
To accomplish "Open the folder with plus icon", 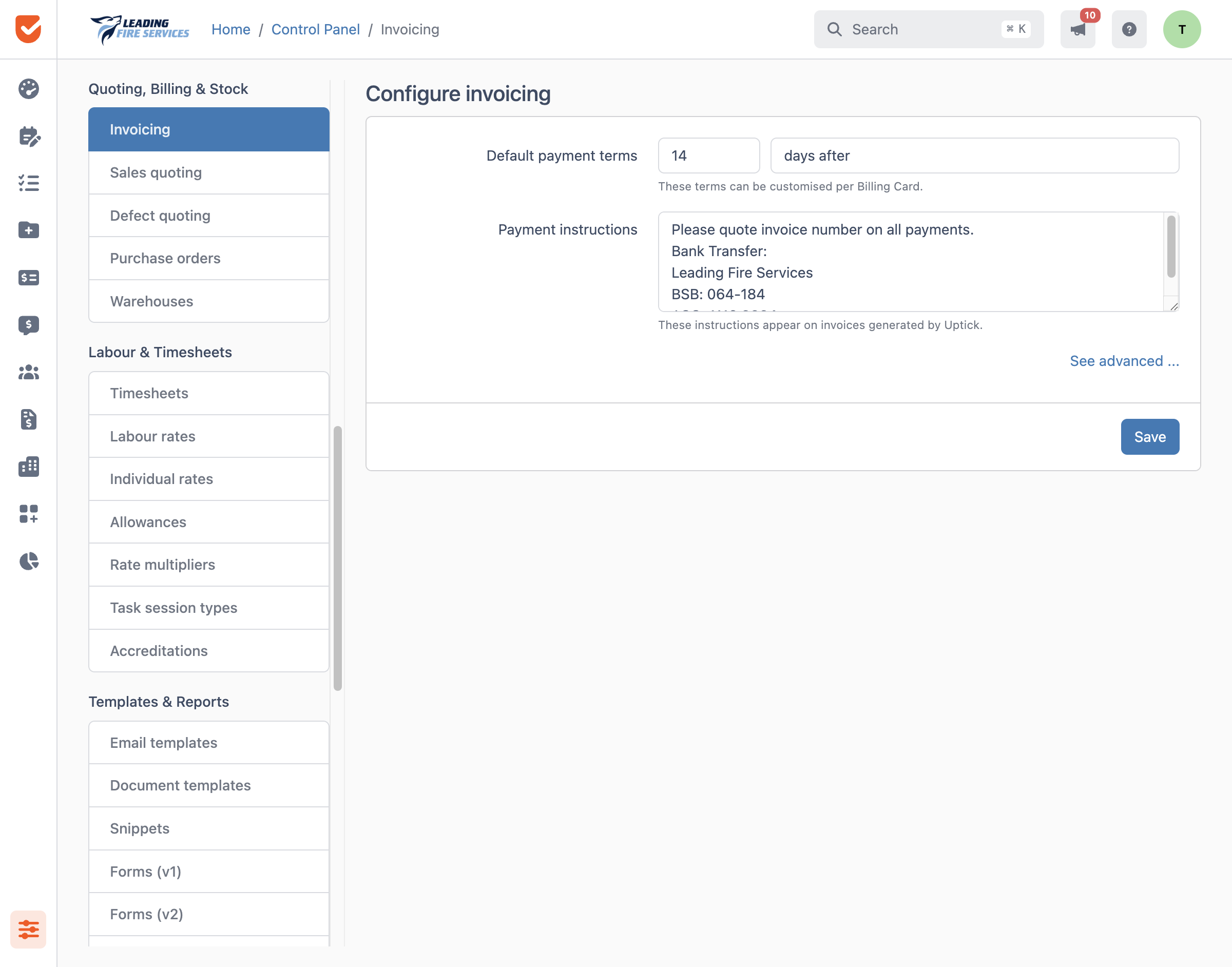I will (x=28, y=230).
